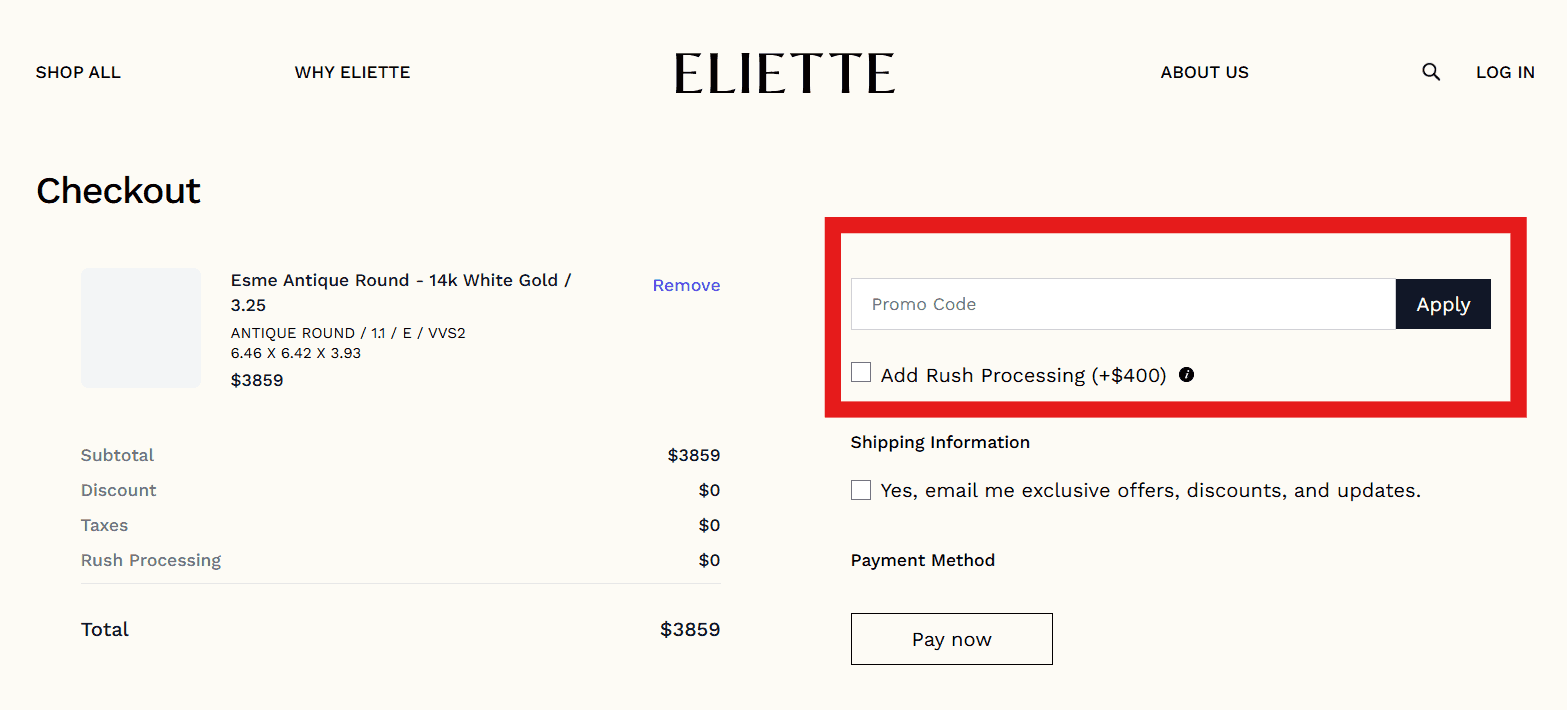Open the ABOUT US page
Viewport: 1567px width, 710px height.
[1204, 72]
